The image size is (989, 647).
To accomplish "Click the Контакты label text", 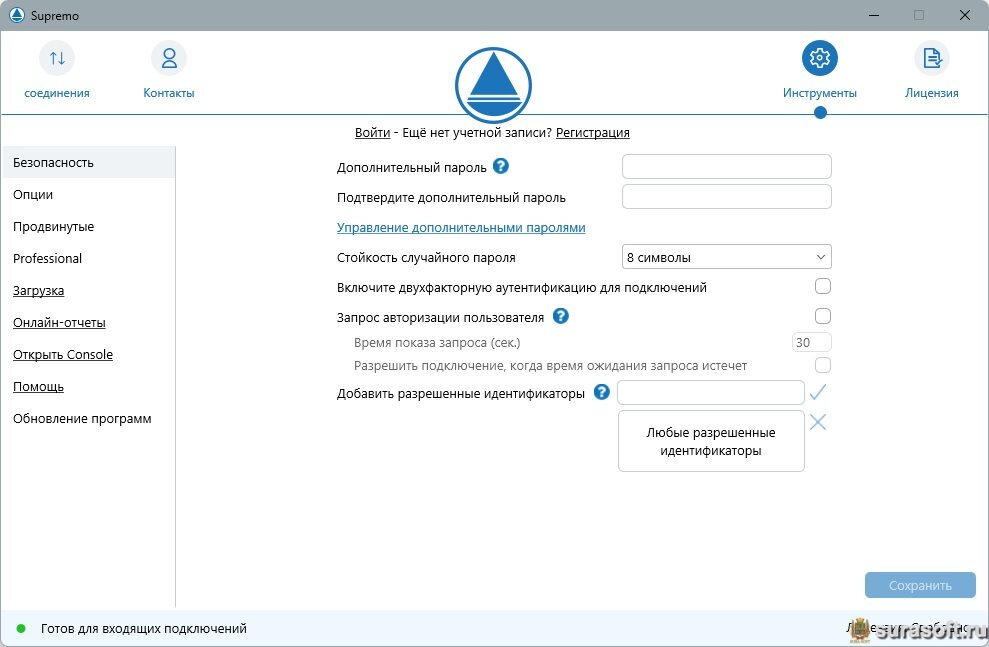I will click(x=168, y=93).
